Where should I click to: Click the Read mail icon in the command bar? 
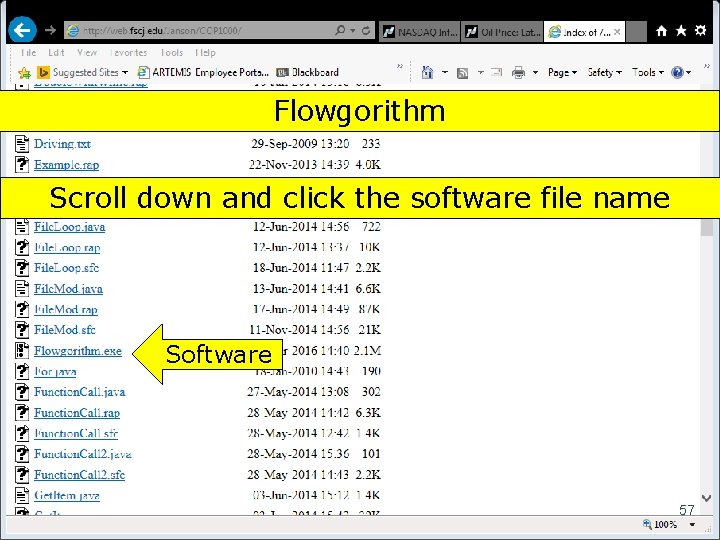tap(496, 72)
